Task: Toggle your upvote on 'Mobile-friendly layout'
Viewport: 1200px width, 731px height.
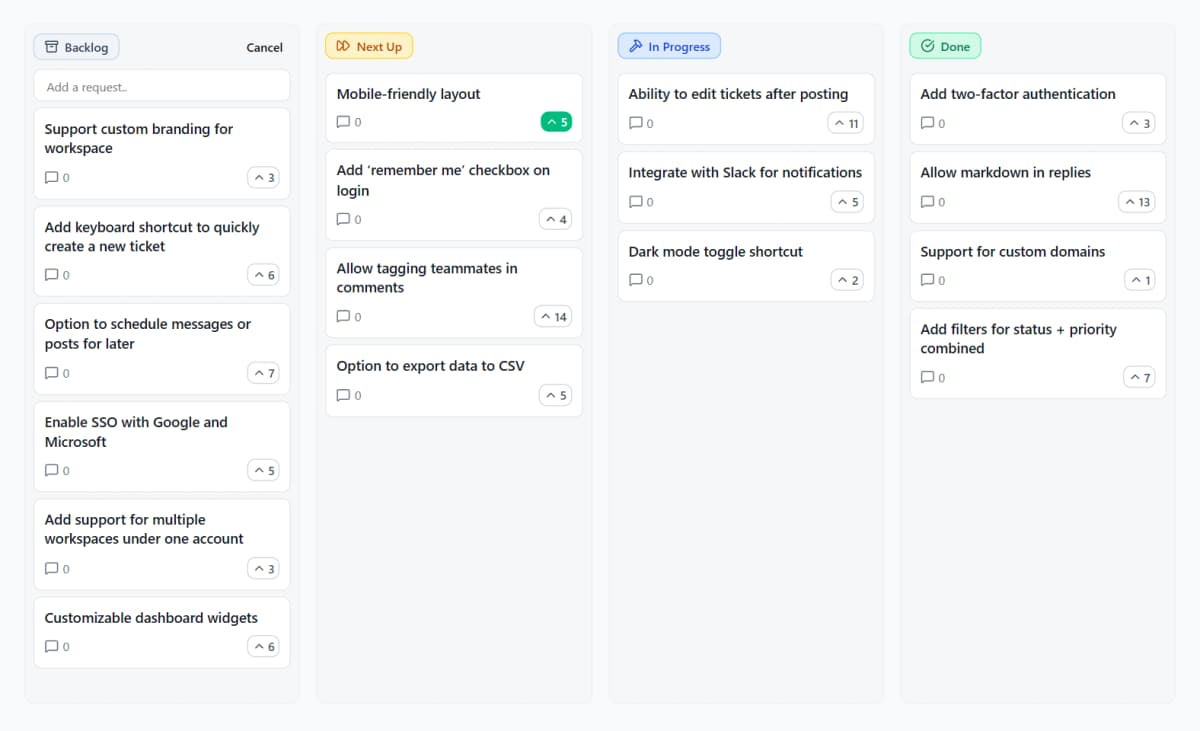Action: 556,121
